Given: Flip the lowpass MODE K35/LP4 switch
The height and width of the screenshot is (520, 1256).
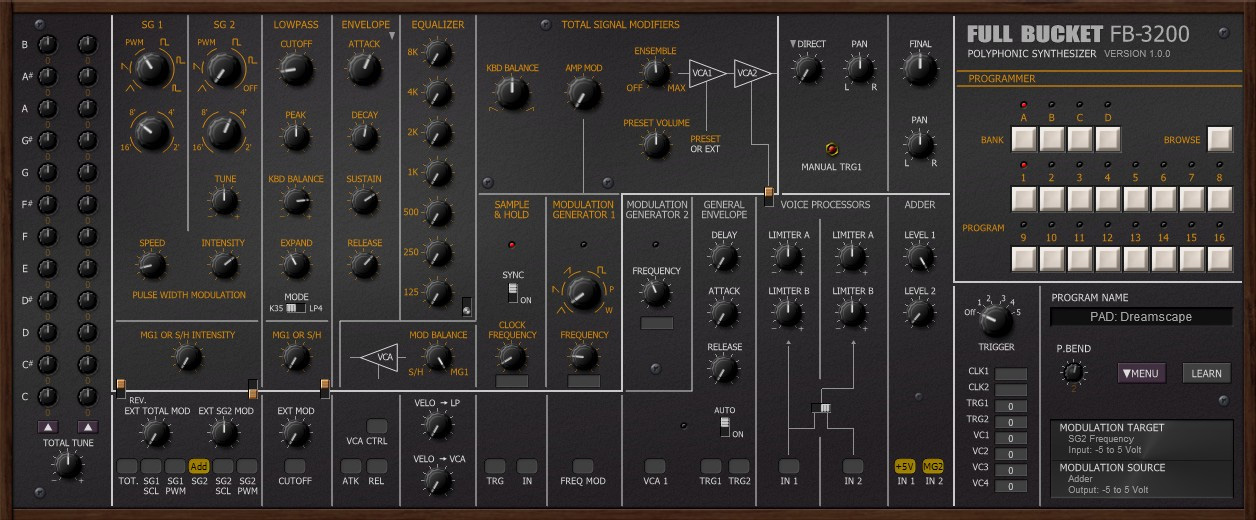Looking at the screenshot, I should tap(295, 309).
